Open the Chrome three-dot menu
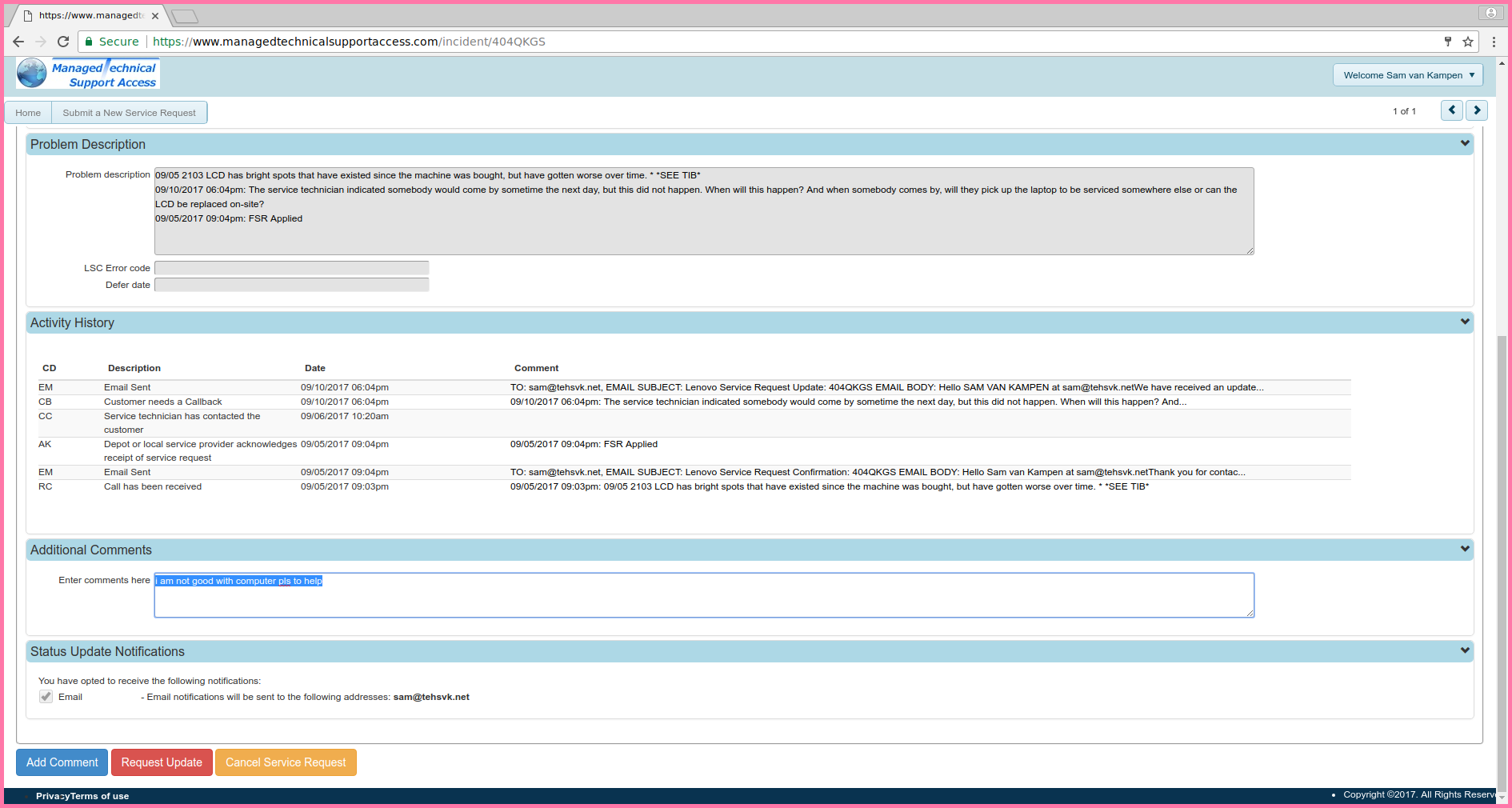 click(x=1494, y=42)
